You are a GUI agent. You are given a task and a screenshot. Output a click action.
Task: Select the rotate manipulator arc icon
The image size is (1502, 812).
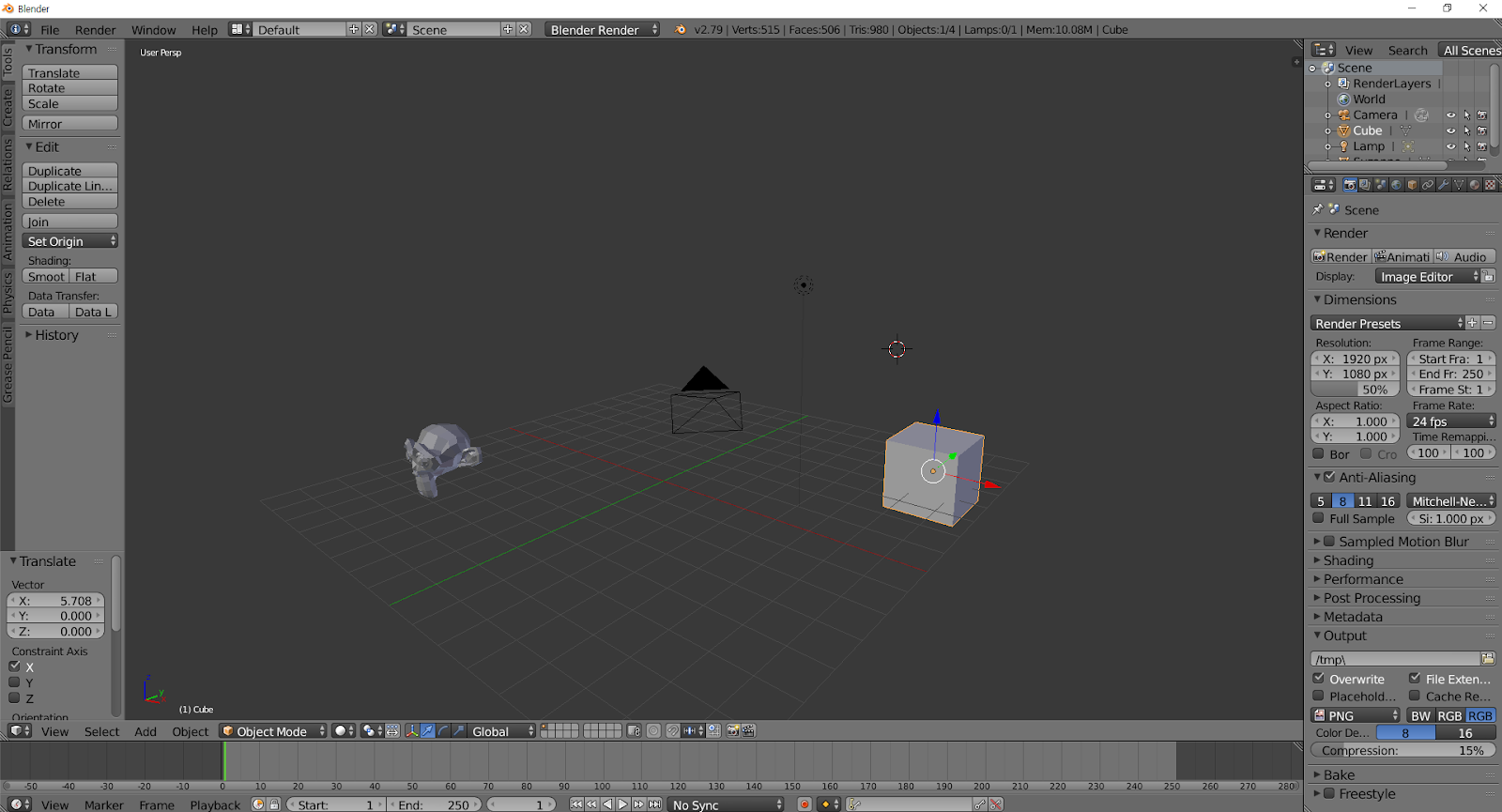(443, 730)
